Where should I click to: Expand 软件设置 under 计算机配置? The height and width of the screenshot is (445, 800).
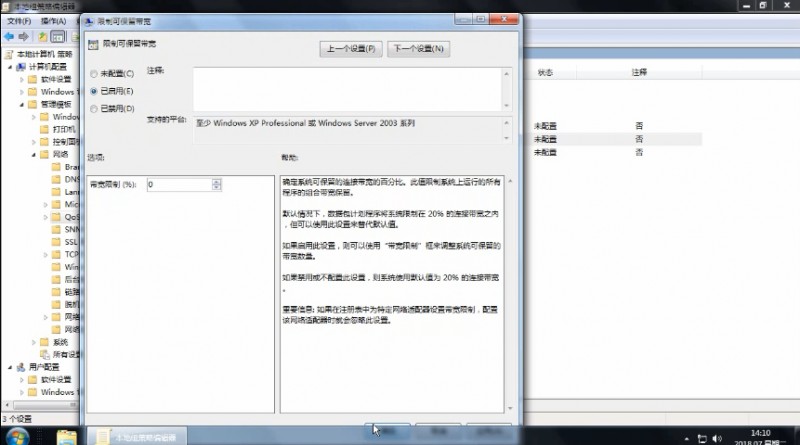point(22,80)
